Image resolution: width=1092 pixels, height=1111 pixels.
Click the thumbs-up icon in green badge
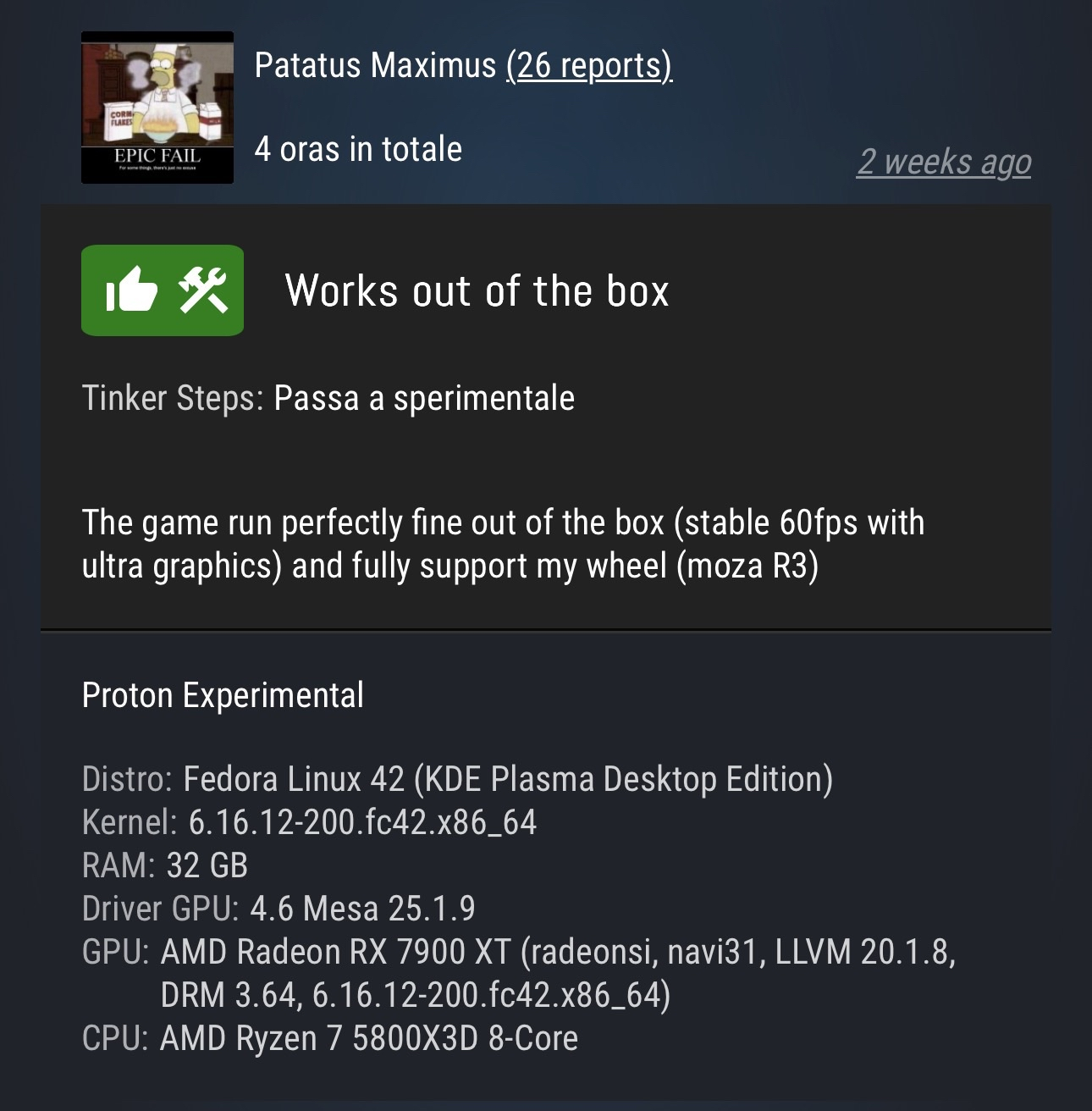point(131,290)
